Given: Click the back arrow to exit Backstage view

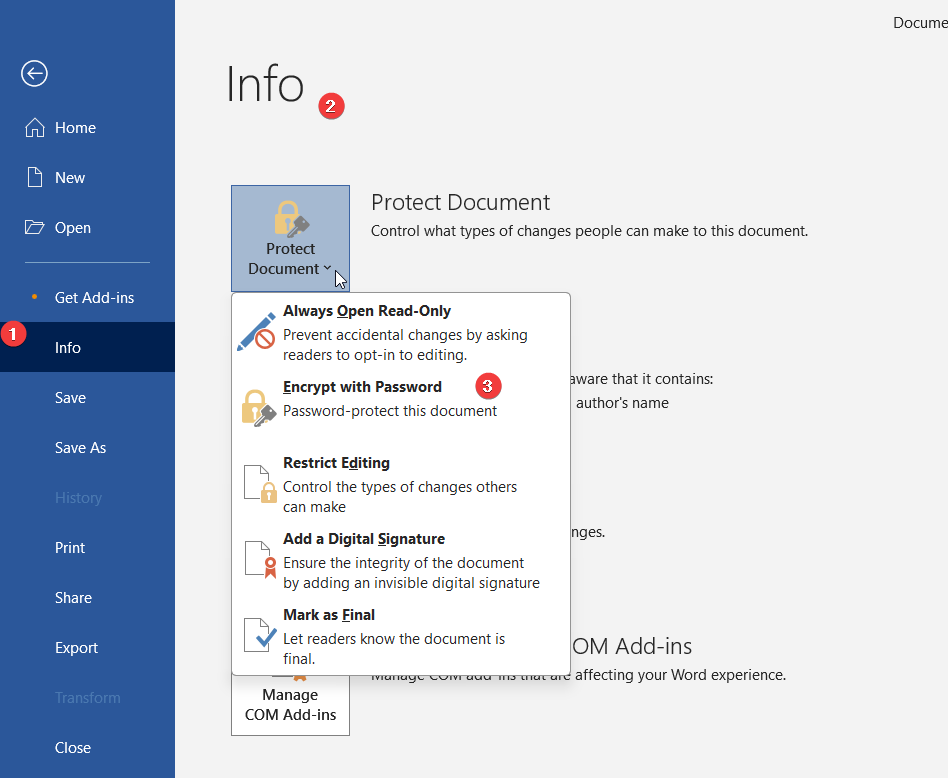Looking at the screenshot, I should [33, 73].
